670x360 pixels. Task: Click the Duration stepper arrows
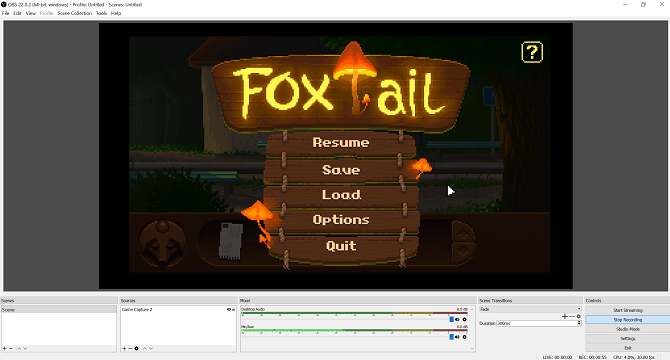[579, 323]
